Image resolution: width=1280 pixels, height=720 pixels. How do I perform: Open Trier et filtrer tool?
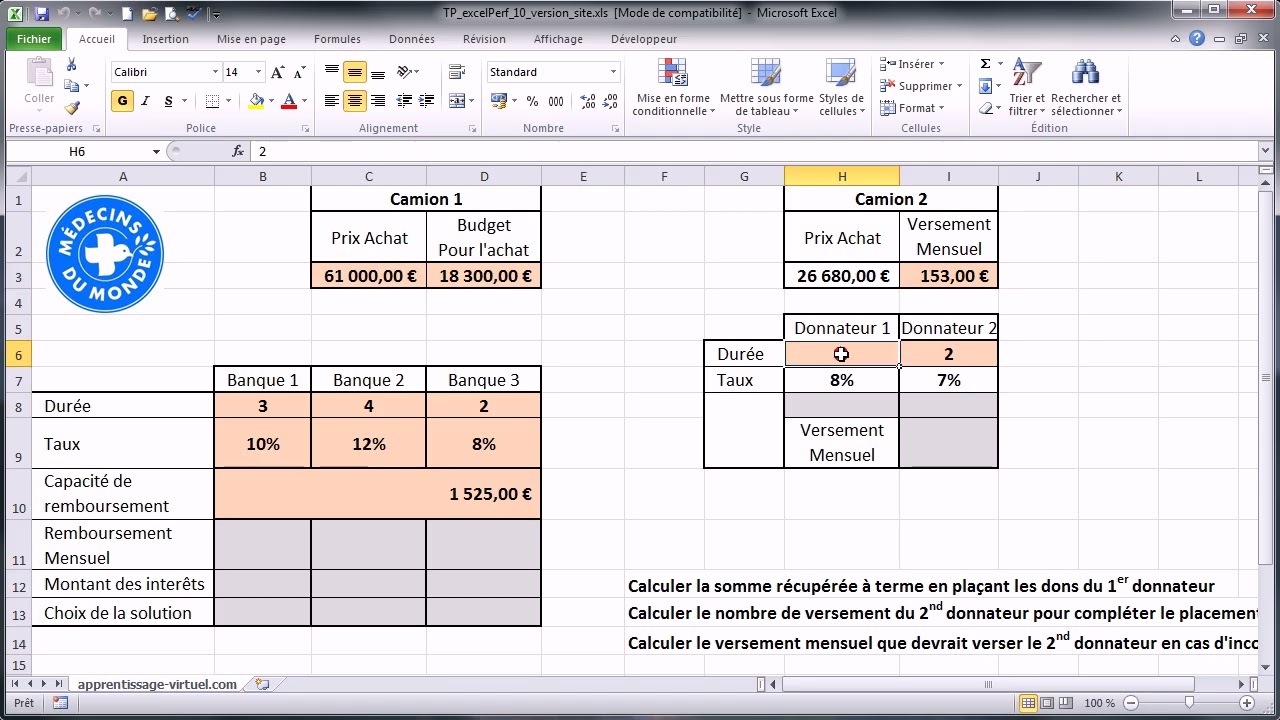click(1026, 87)
